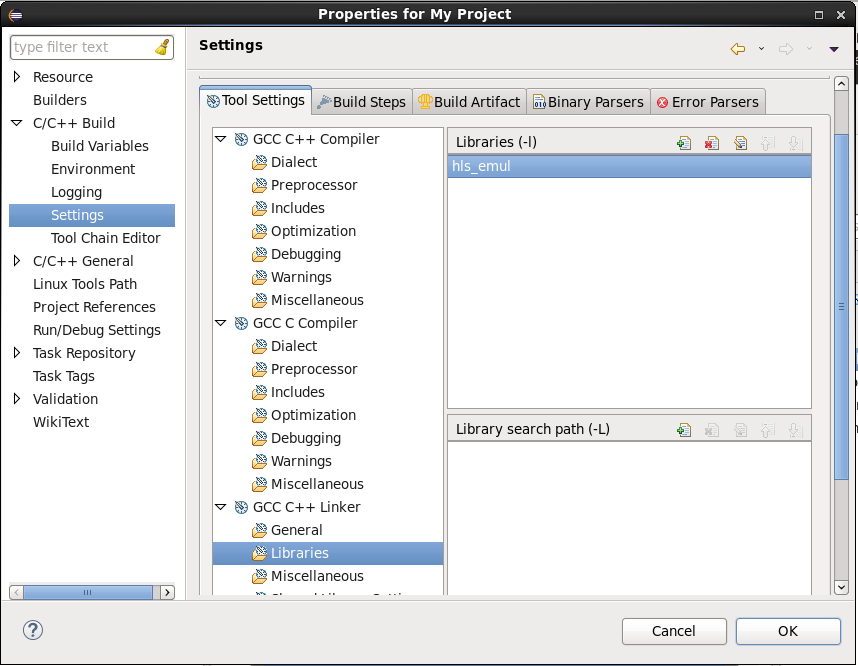Select the GCC C Compiler tool node
Image resolution: width=858 pixels, height=666 pixels.
point(305,323)
